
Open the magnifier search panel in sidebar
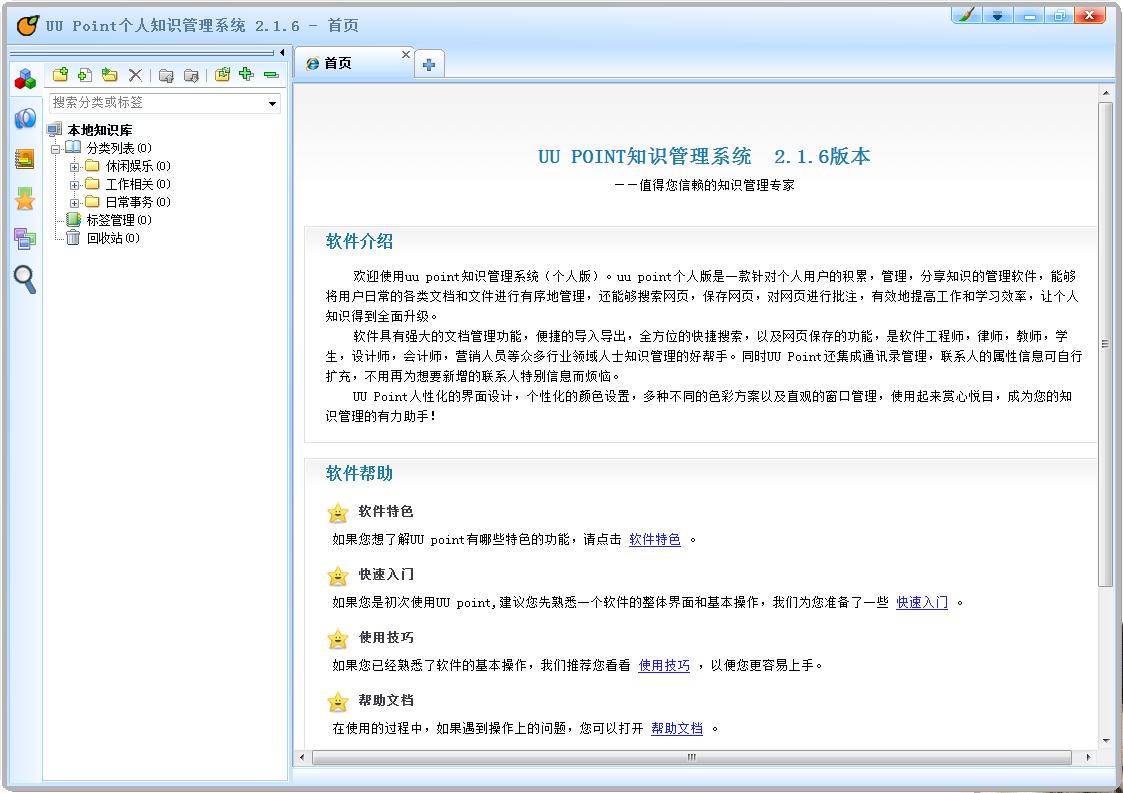[25, 280]
